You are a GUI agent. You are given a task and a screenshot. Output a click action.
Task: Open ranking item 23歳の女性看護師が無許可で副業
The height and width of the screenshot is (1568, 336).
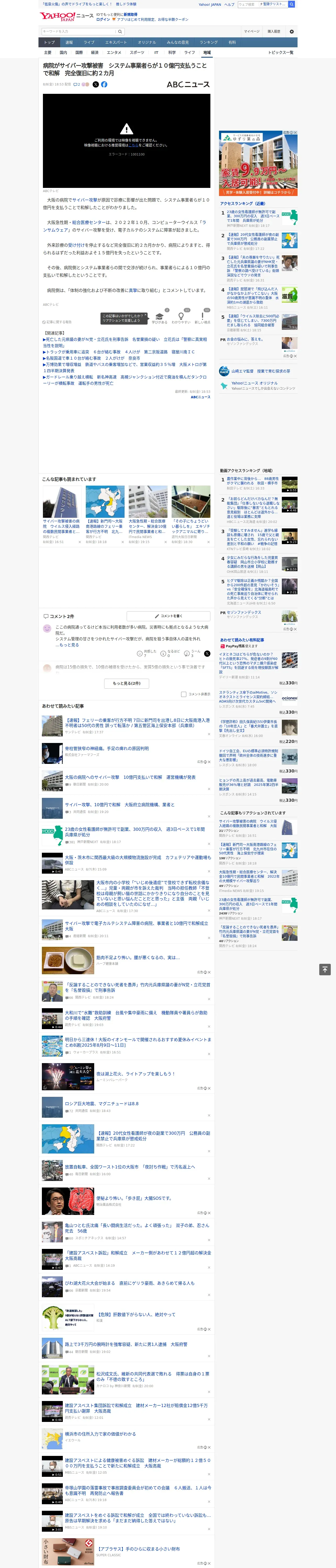pyautogui.click(x=253, y=216)
